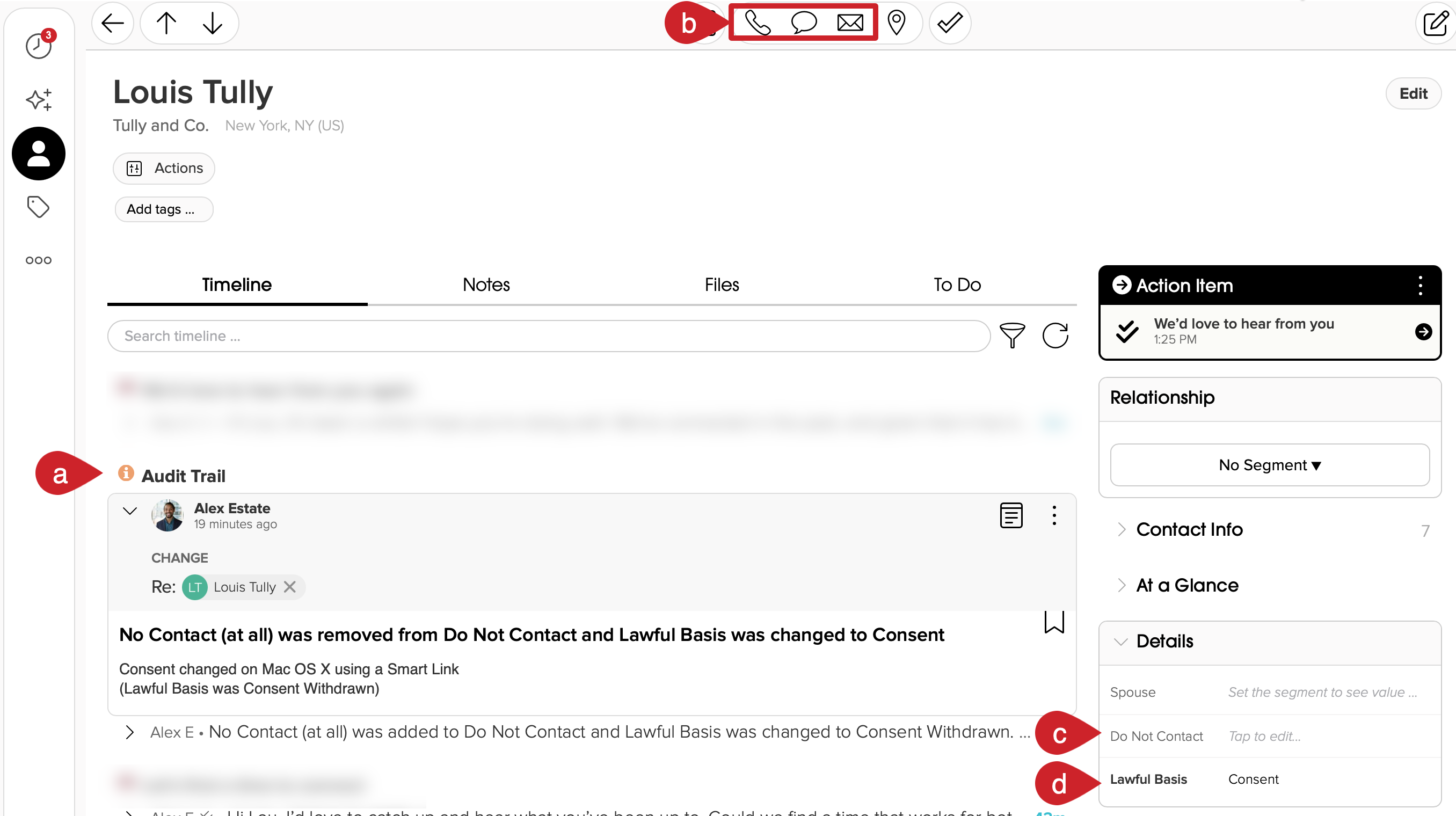Click the chat message bubble icon
Screen dimensions: 1456x816
[x=803, y=23]
